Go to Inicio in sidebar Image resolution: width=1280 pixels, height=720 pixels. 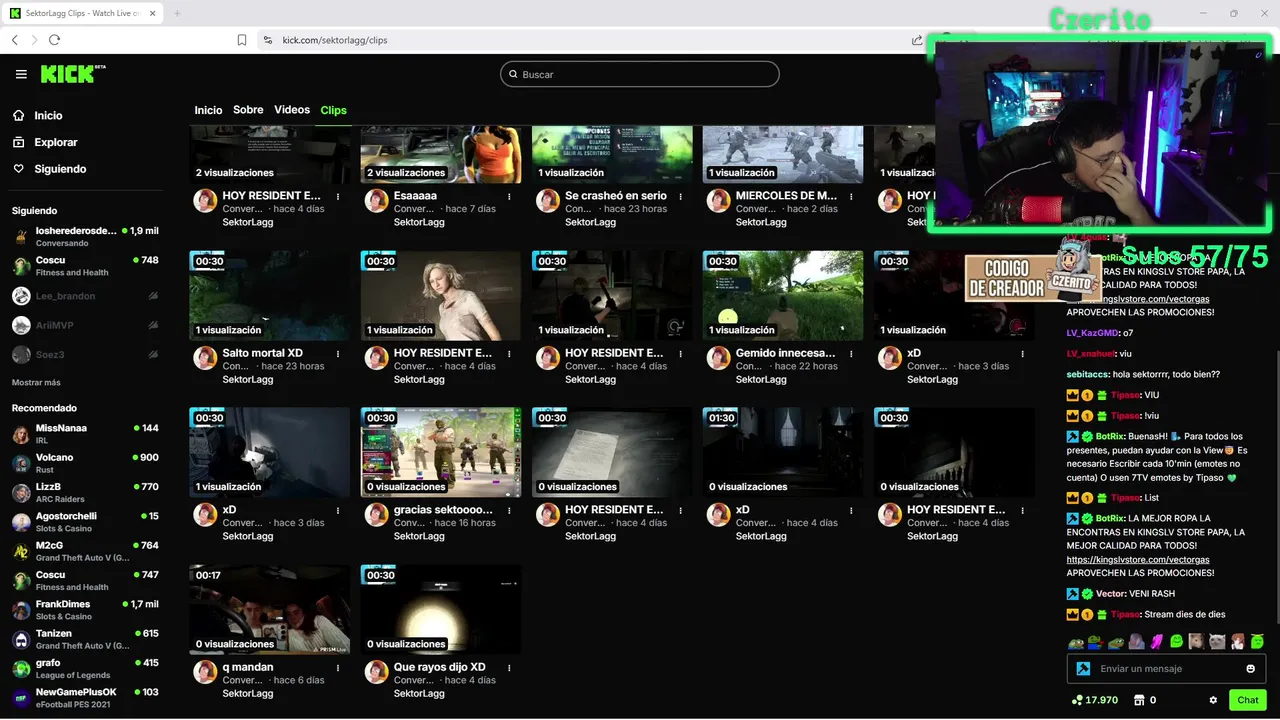[48, 116]
